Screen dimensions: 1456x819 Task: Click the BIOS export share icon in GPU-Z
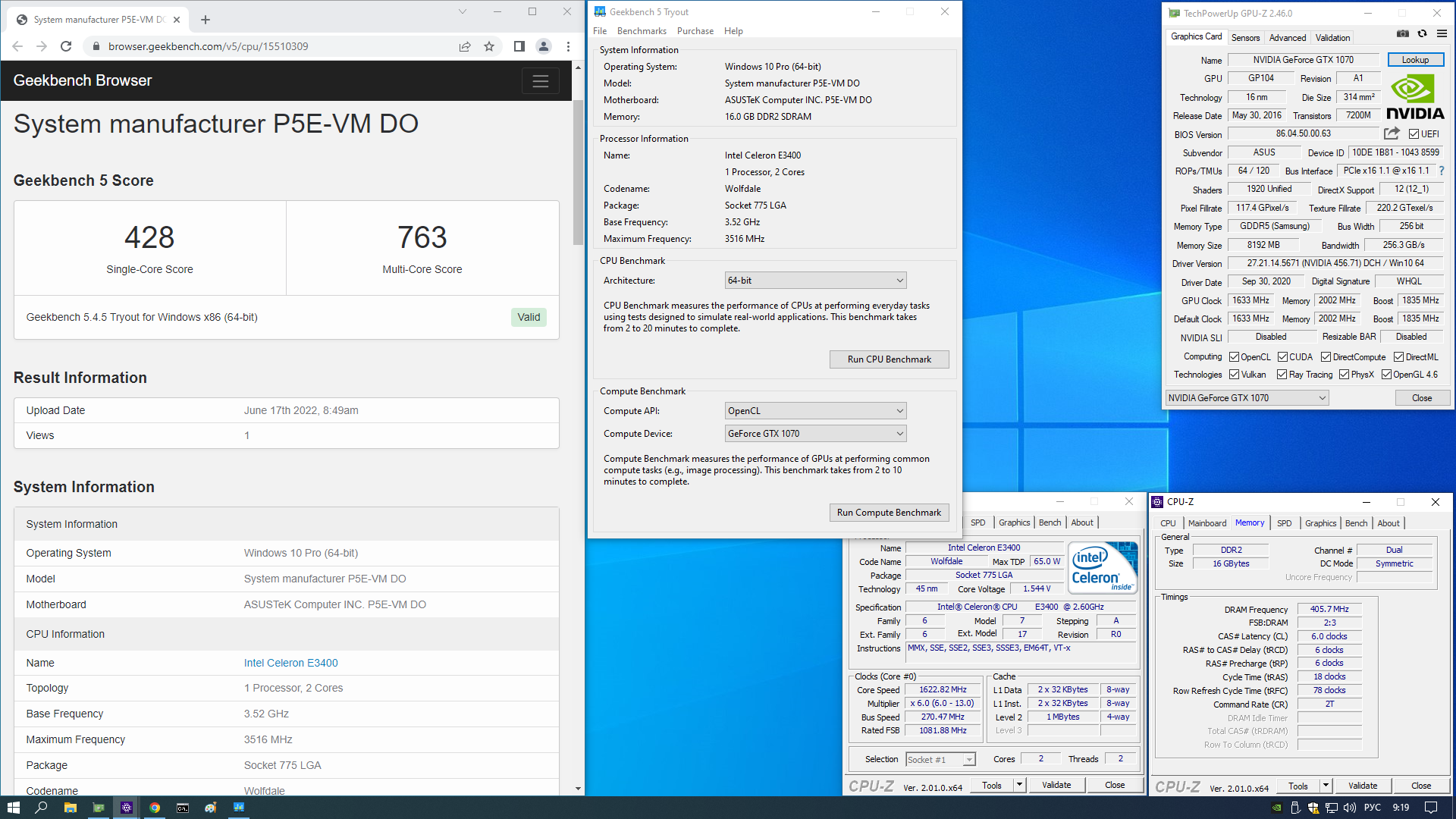[x=1392, y=133]
